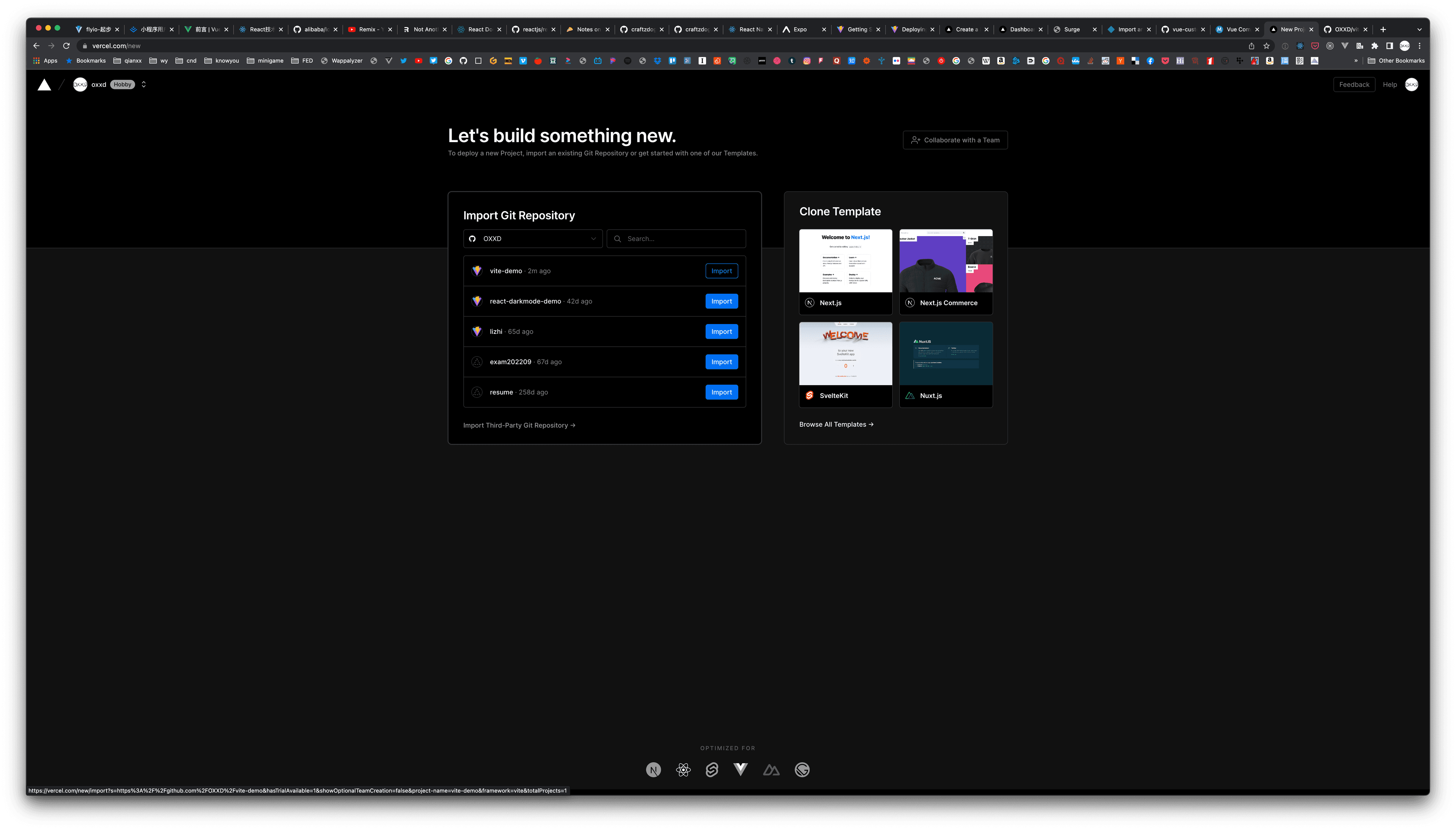Open the Chrome extensions puzzle icon
The width and height of the screenshot is (1456, 830).
coord(1374,45)
